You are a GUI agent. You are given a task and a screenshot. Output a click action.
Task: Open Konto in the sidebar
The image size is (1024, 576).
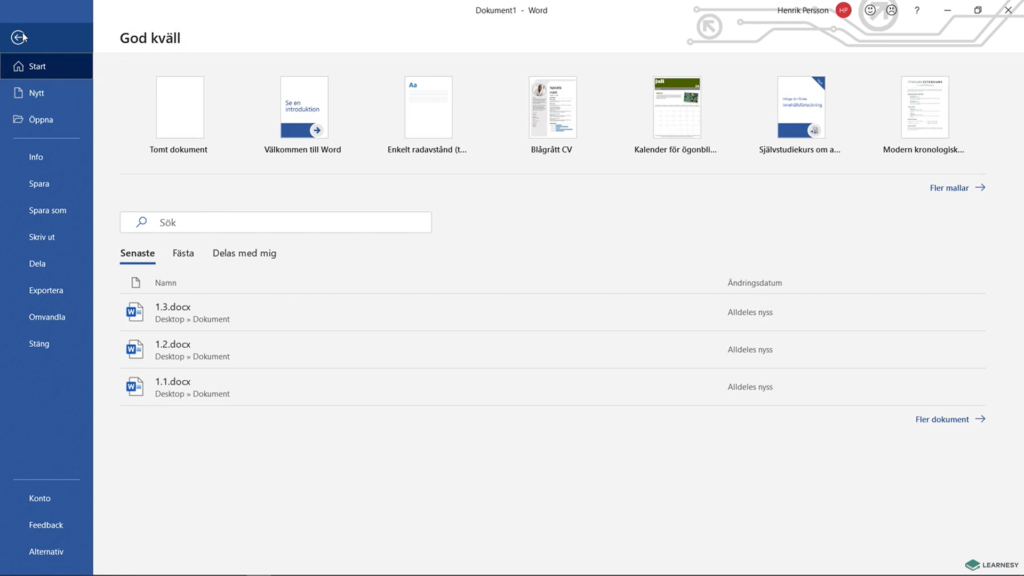(40, 498)
